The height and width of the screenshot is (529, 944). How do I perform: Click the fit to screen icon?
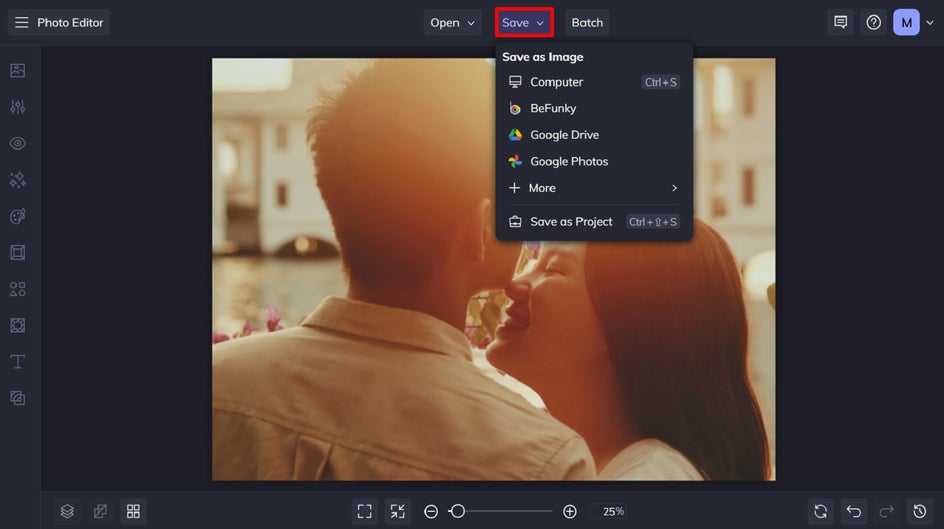point(364,511)
